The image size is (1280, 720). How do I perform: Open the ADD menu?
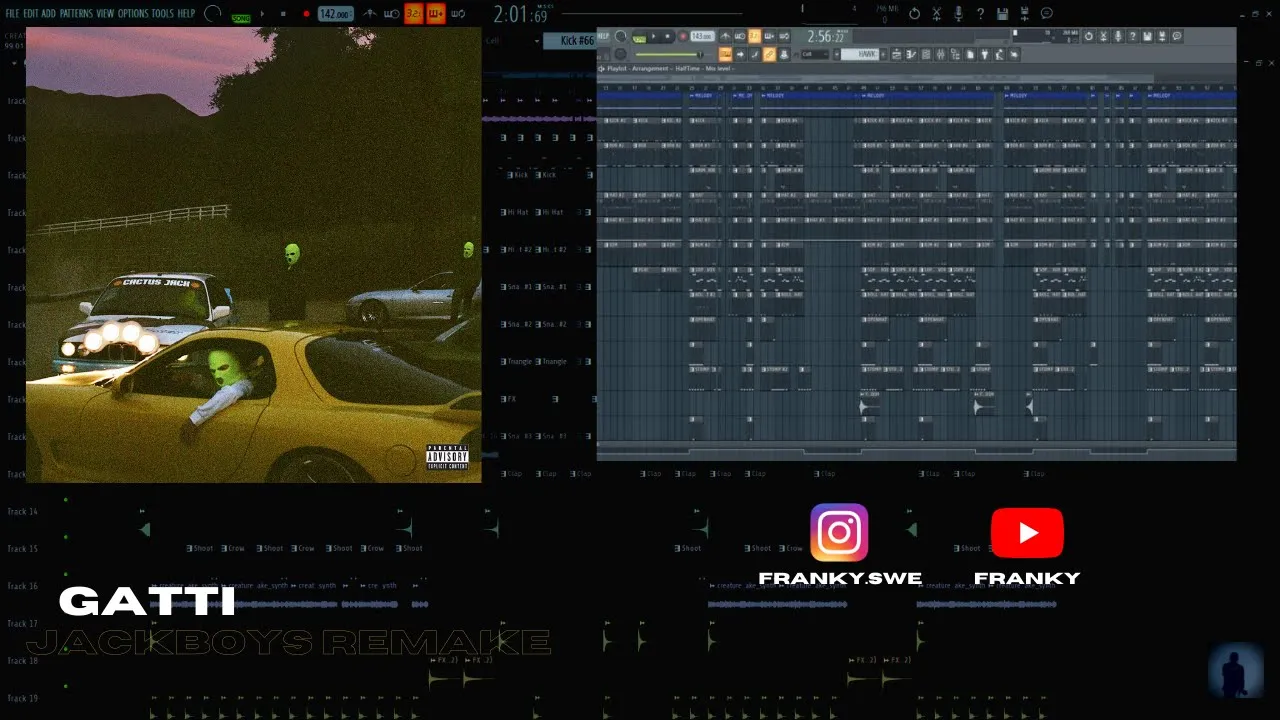[49, 13]
